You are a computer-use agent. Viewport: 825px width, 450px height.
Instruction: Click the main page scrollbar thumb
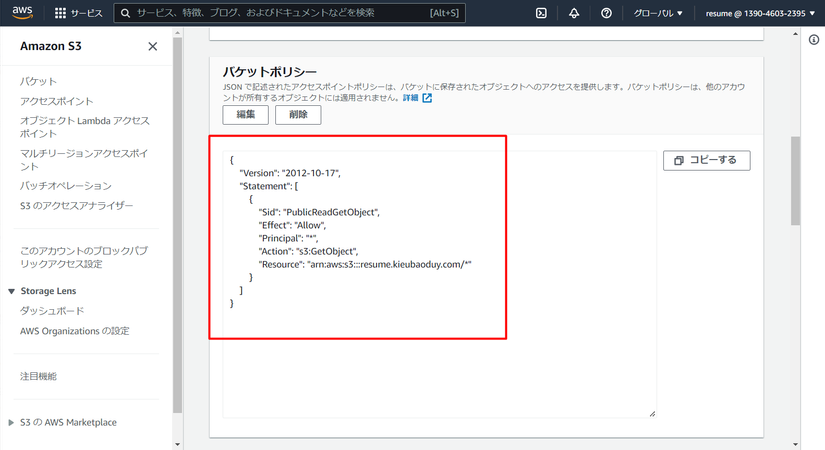coord(796,181)
